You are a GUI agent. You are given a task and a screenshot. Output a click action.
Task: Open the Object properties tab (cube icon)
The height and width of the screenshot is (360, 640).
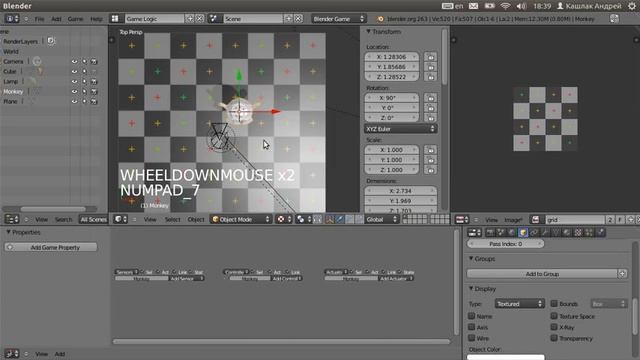click(x=522, y=233)
